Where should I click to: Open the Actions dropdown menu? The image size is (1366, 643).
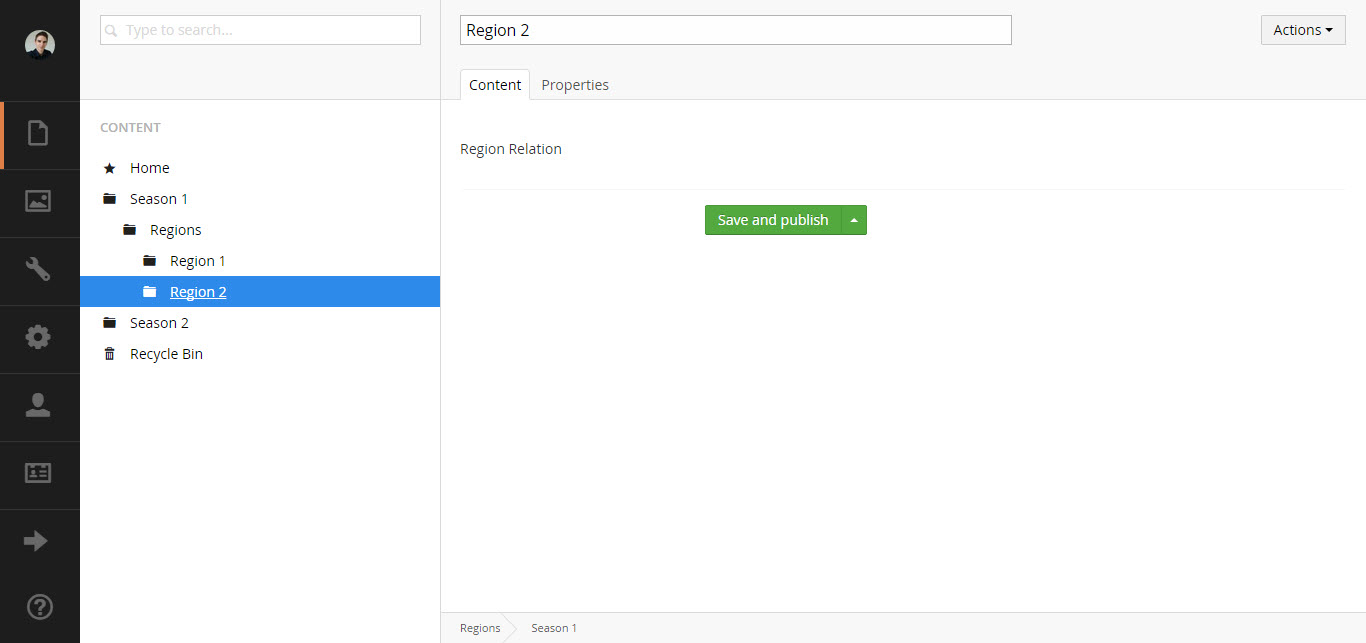1302,30
